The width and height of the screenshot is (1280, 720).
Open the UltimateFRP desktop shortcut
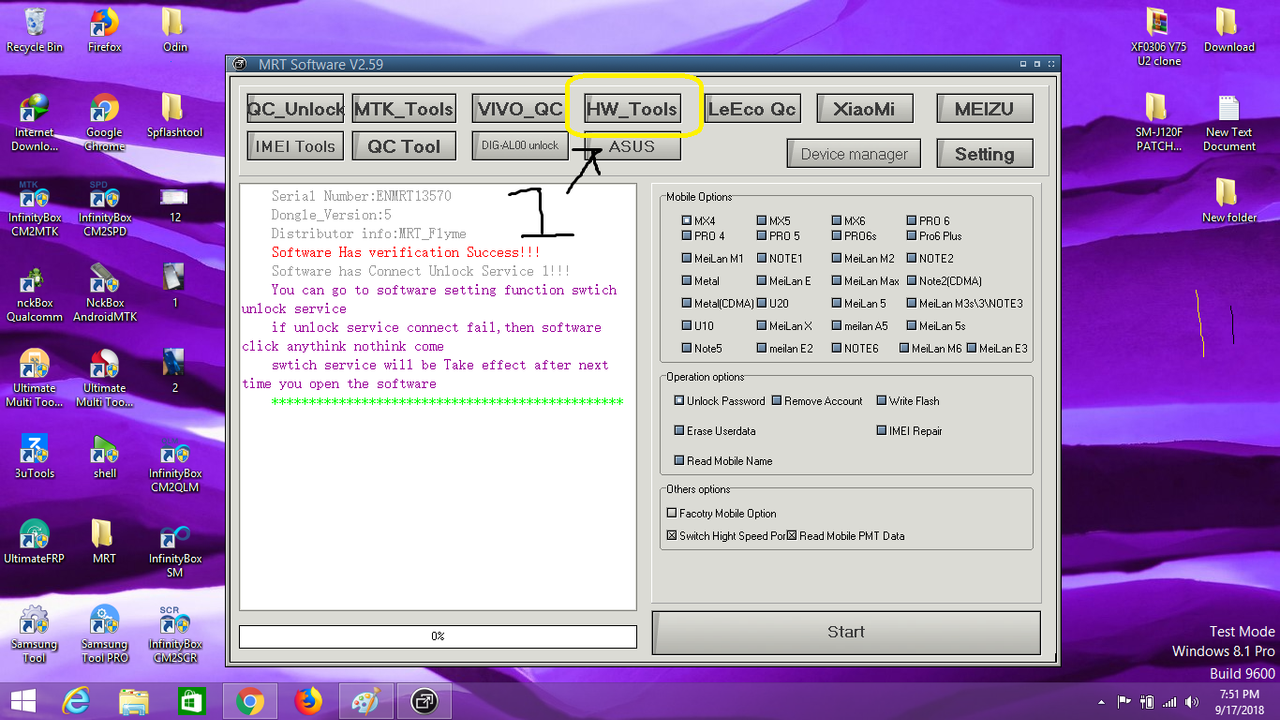tap(34, 542)
